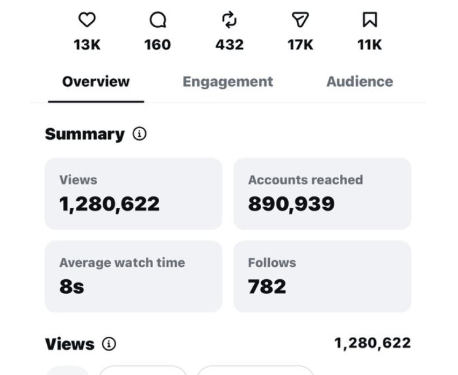Click the 8s watch time value
Image resolution: width=458 pixels, height=375 pixels.
coord(72,287)
